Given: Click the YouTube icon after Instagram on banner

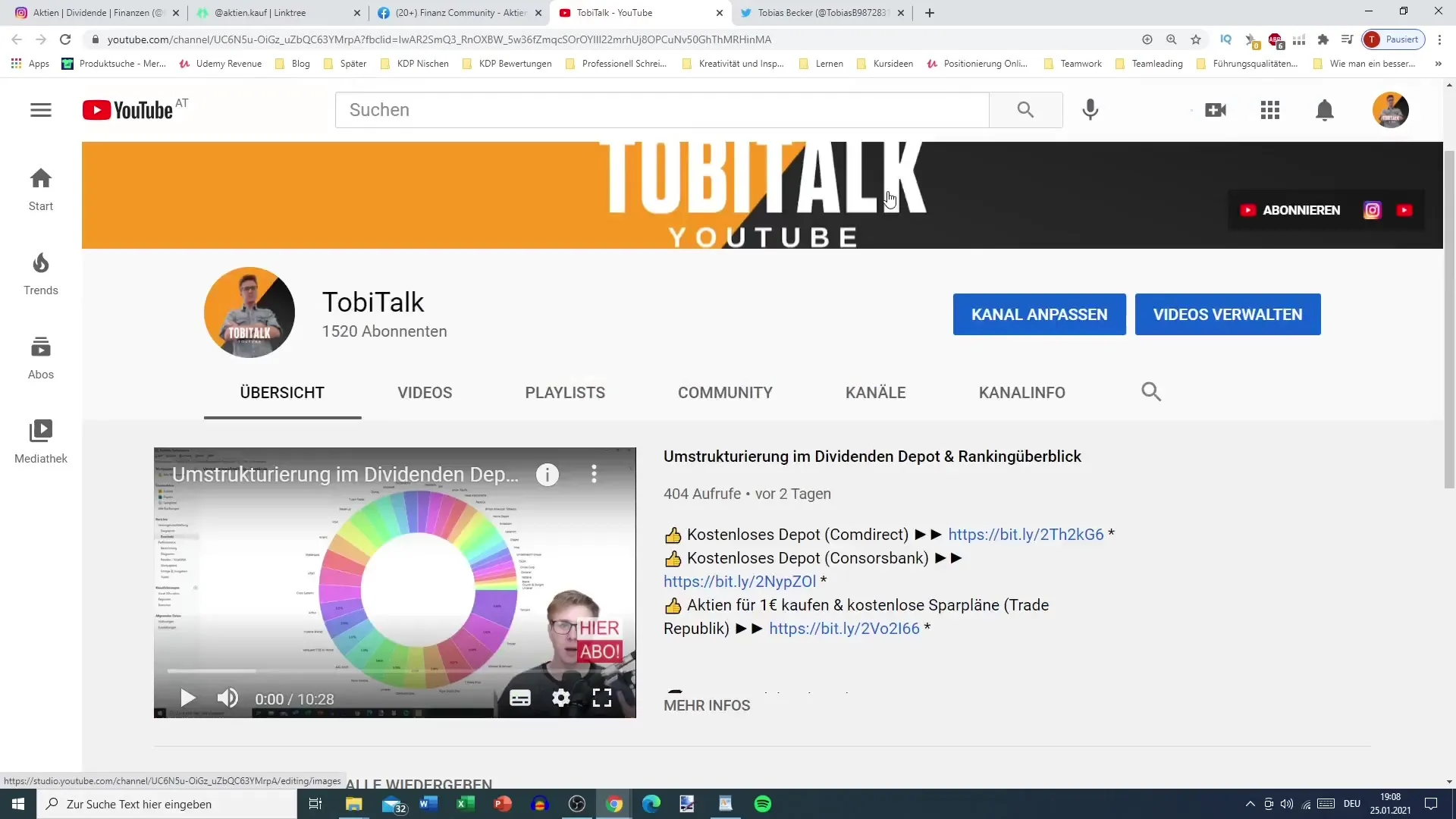Looking at the screenshot, I should [x=1404, y=210].
